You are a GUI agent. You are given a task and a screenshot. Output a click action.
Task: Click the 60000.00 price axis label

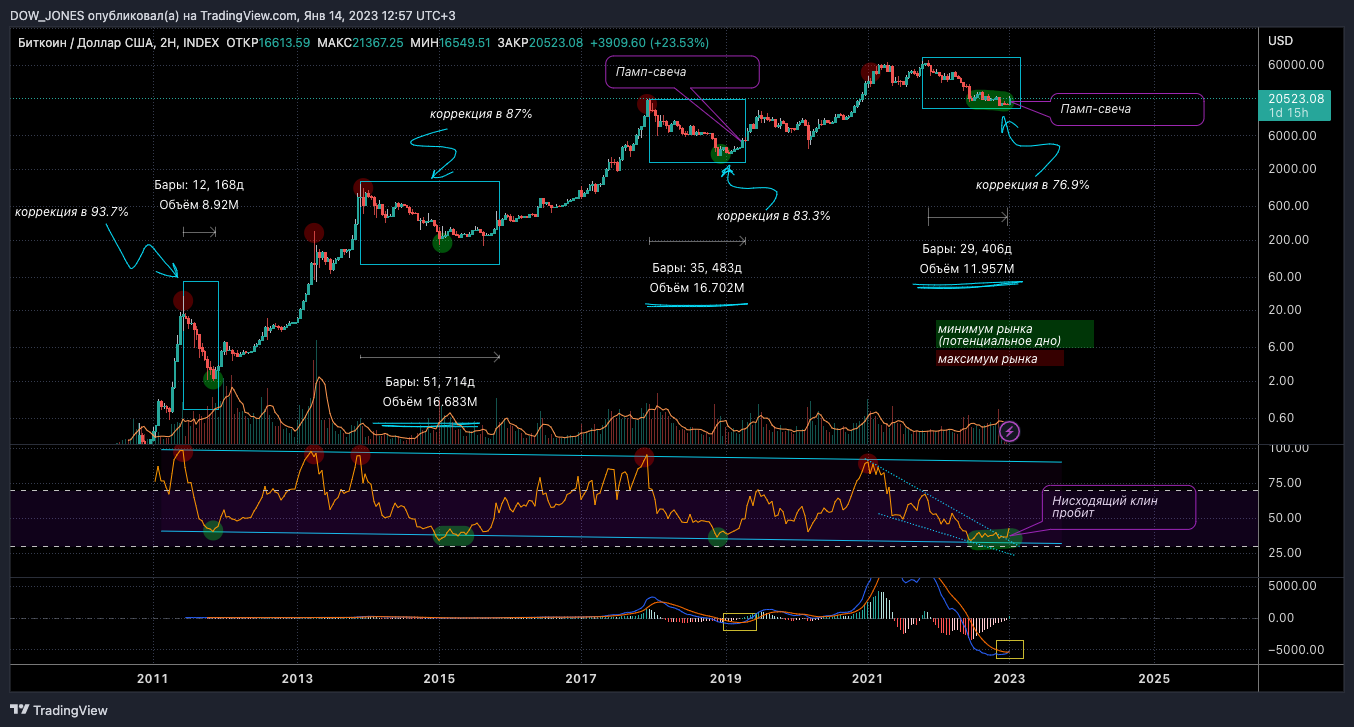tap(1297, 65)
